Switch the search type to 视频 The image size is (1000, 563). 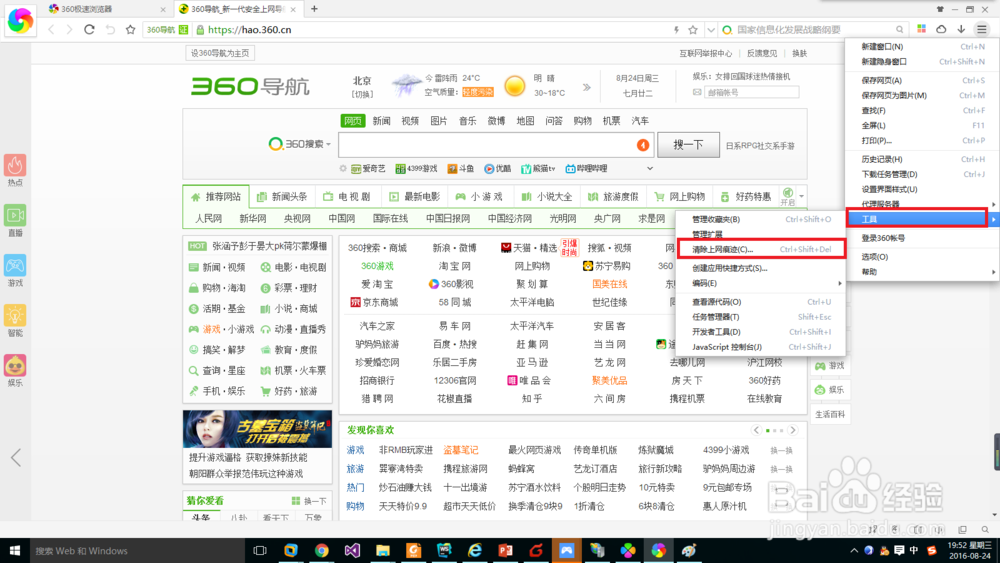coord(410,121)
